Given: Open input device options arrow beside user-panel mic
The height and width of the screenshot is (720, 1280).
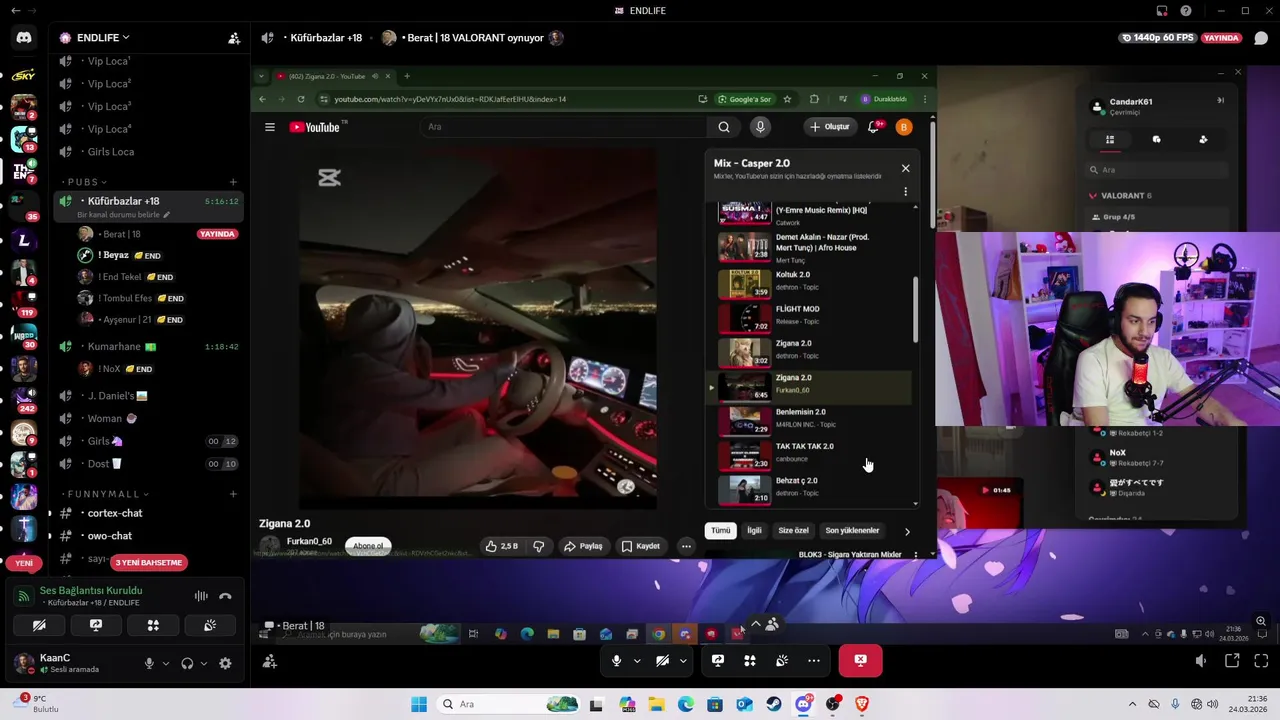Looking at the screenshot, I should (166, 663).
